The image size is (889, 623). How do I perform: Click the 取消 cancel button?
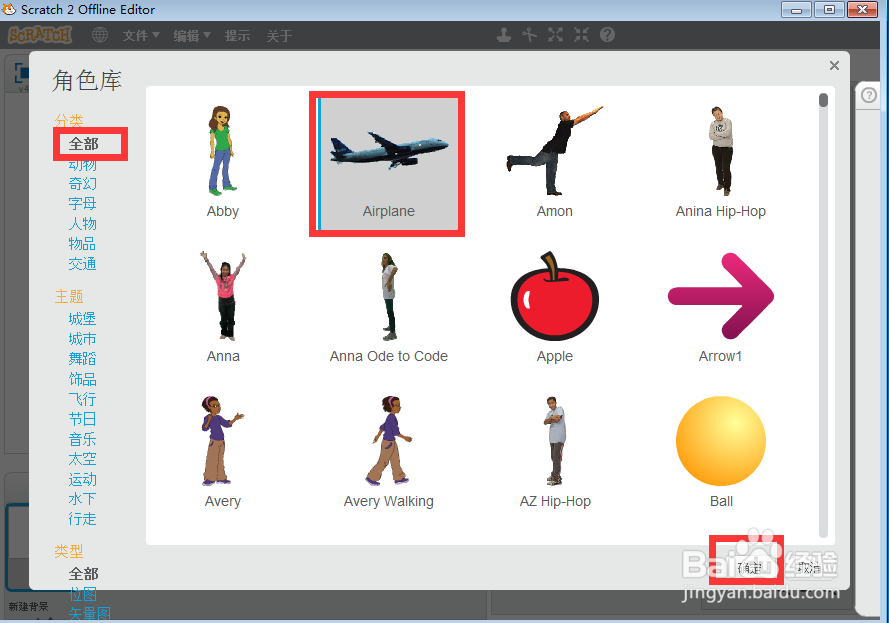click(x=809, y=567)
